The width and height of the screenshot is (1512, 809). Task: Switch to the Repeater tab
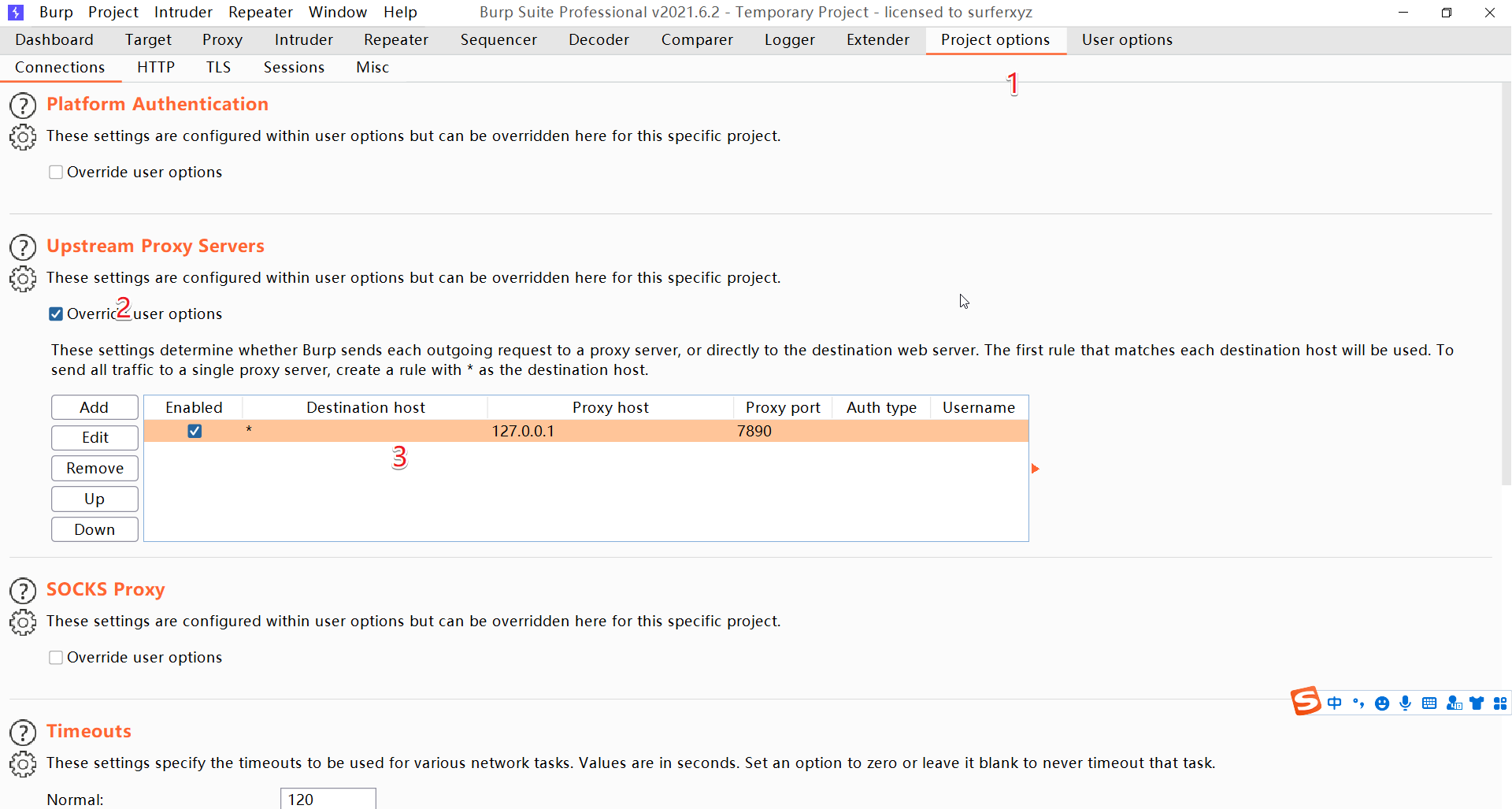click(396, 40)
